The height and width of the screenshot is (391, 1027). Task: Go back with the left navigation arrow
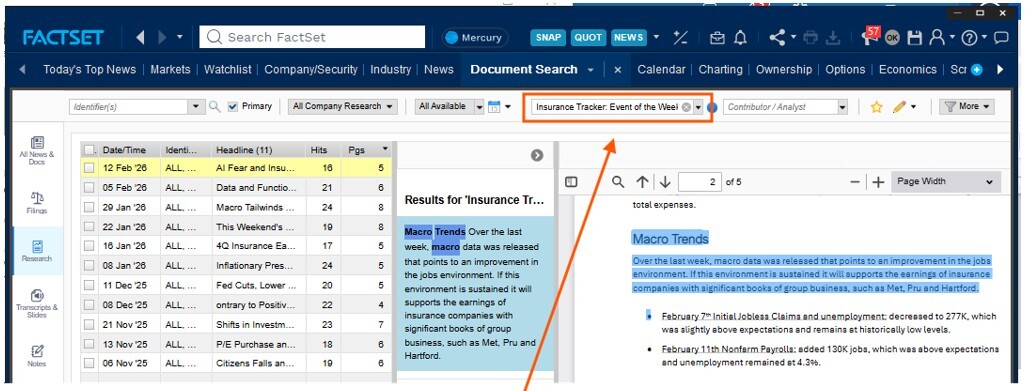(x=140, y=37)
